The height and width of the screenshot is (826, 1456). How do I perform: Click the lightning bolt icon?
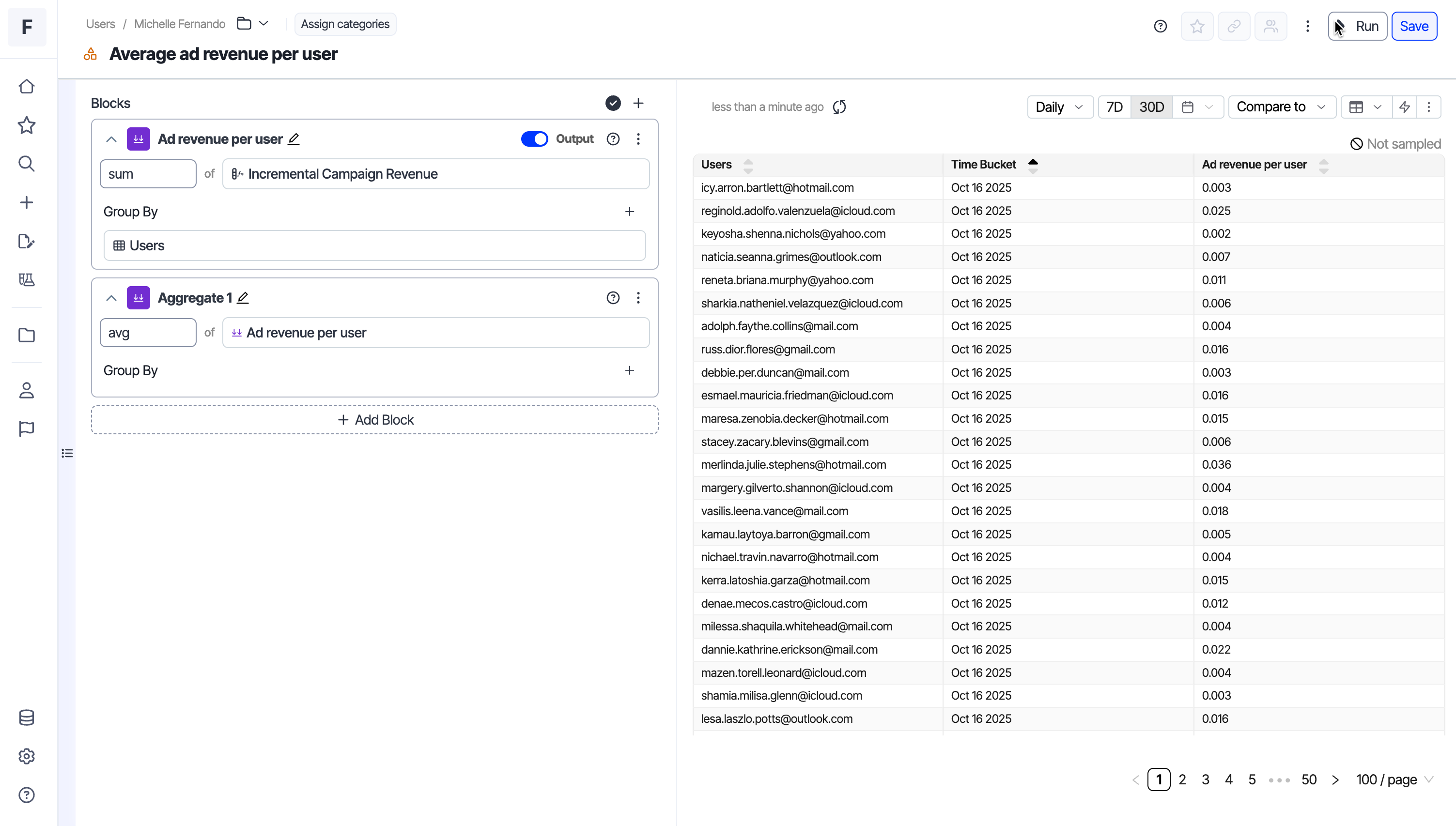1404,107
